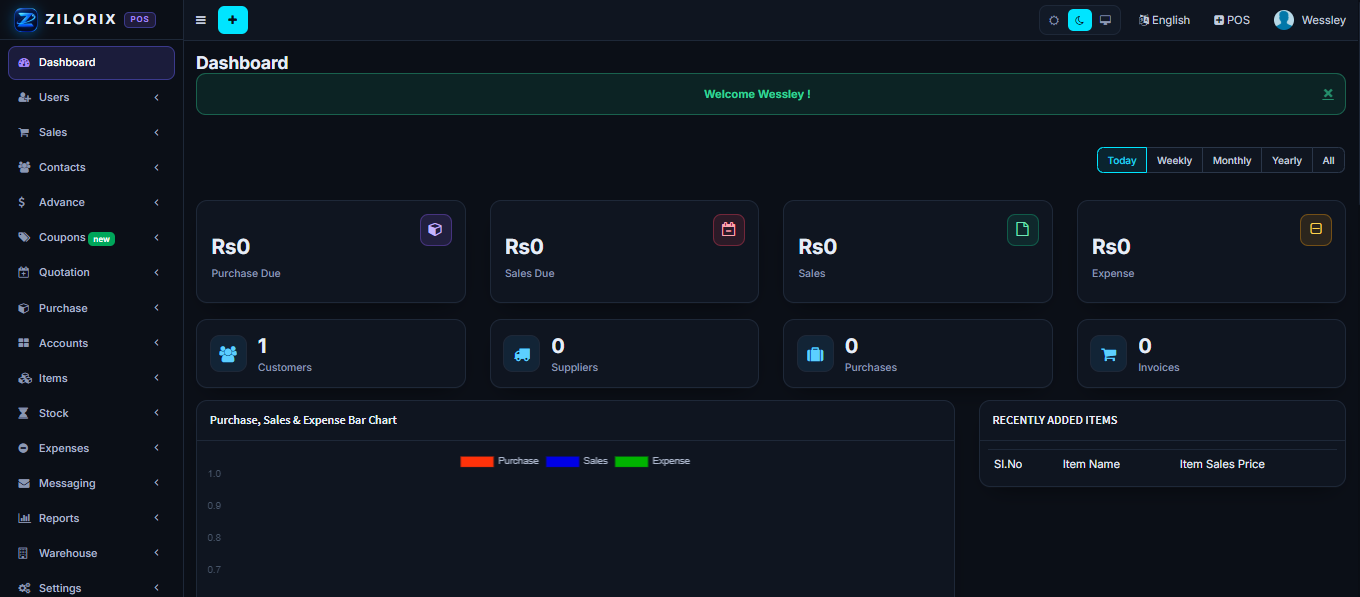Click the Quotation calendar sidebar icon
The width and height of the screenshot is (1360, 597).
[24, 272]
